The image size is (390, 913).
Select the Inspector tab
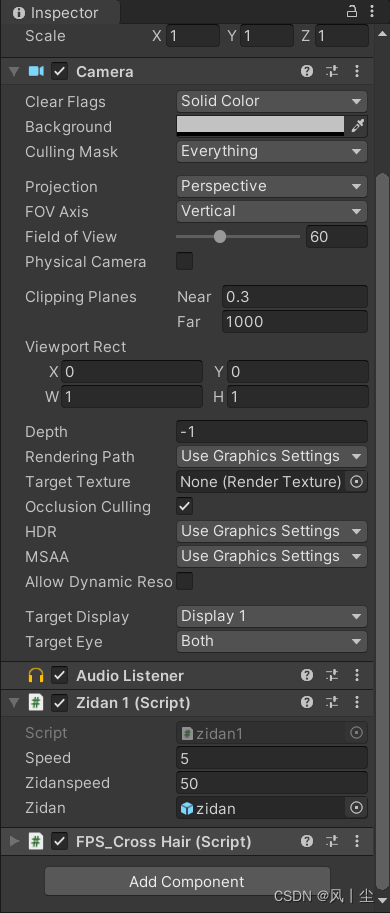pos(57,12)
